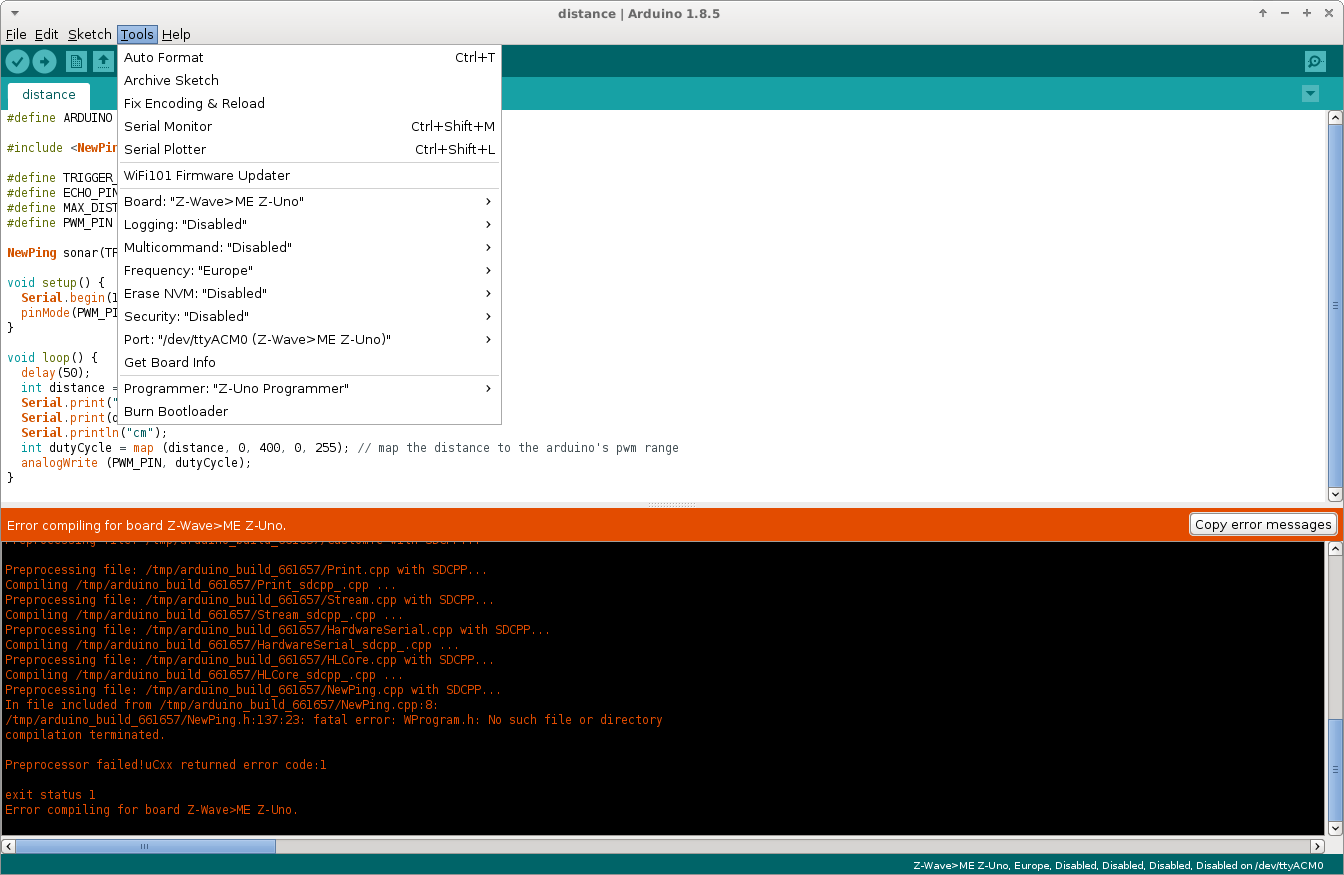
Task: Click the 'WProgram.h: No such file' error line
Action: tap(334, 720)
